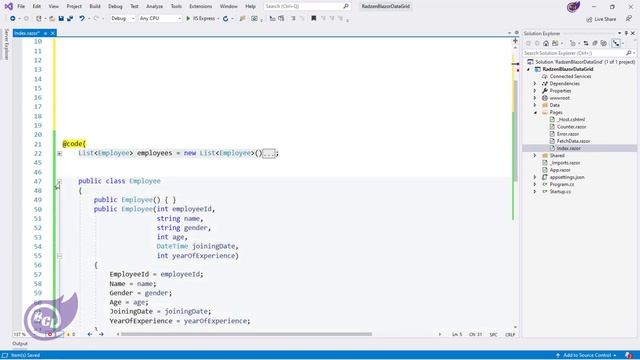Open FetchData.razor in Solution Explorer

(573, 141)
